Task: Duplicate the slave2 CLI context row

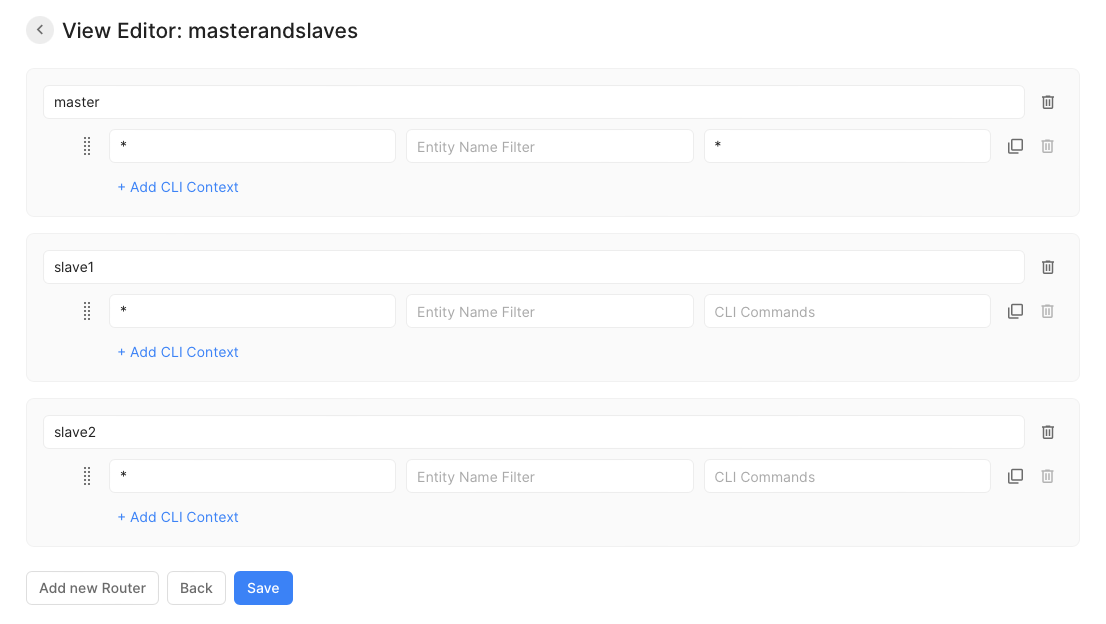Action: (x=1015, y=476)
